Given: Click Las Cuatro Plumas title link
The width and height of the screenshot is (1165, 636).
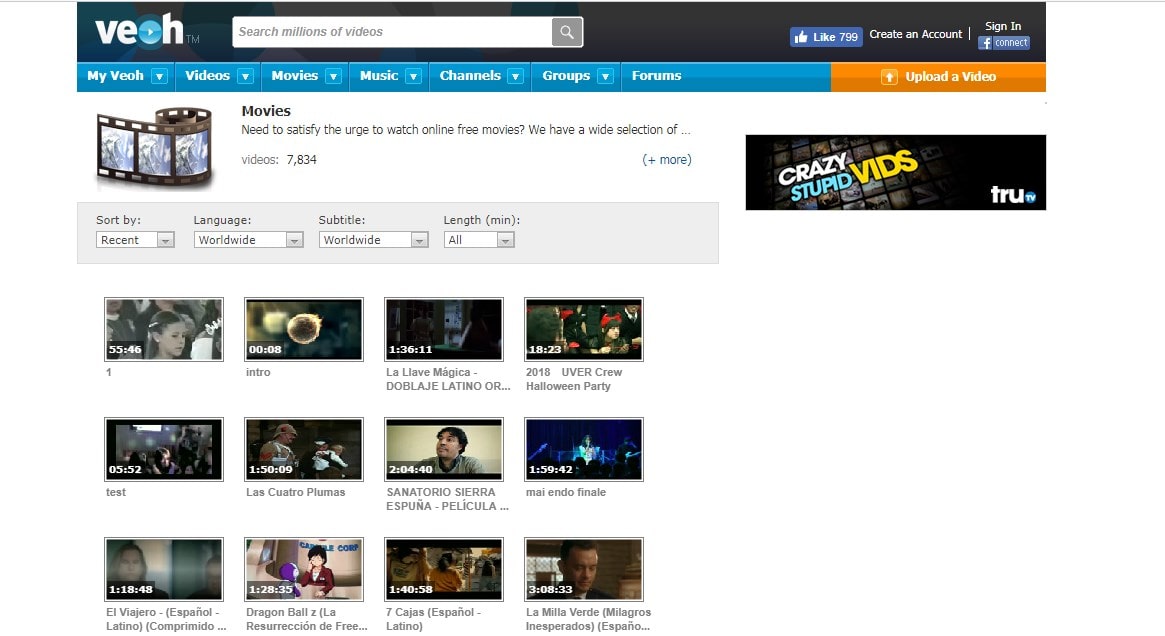Looking at the screenshot, I should tap(296, 493).
